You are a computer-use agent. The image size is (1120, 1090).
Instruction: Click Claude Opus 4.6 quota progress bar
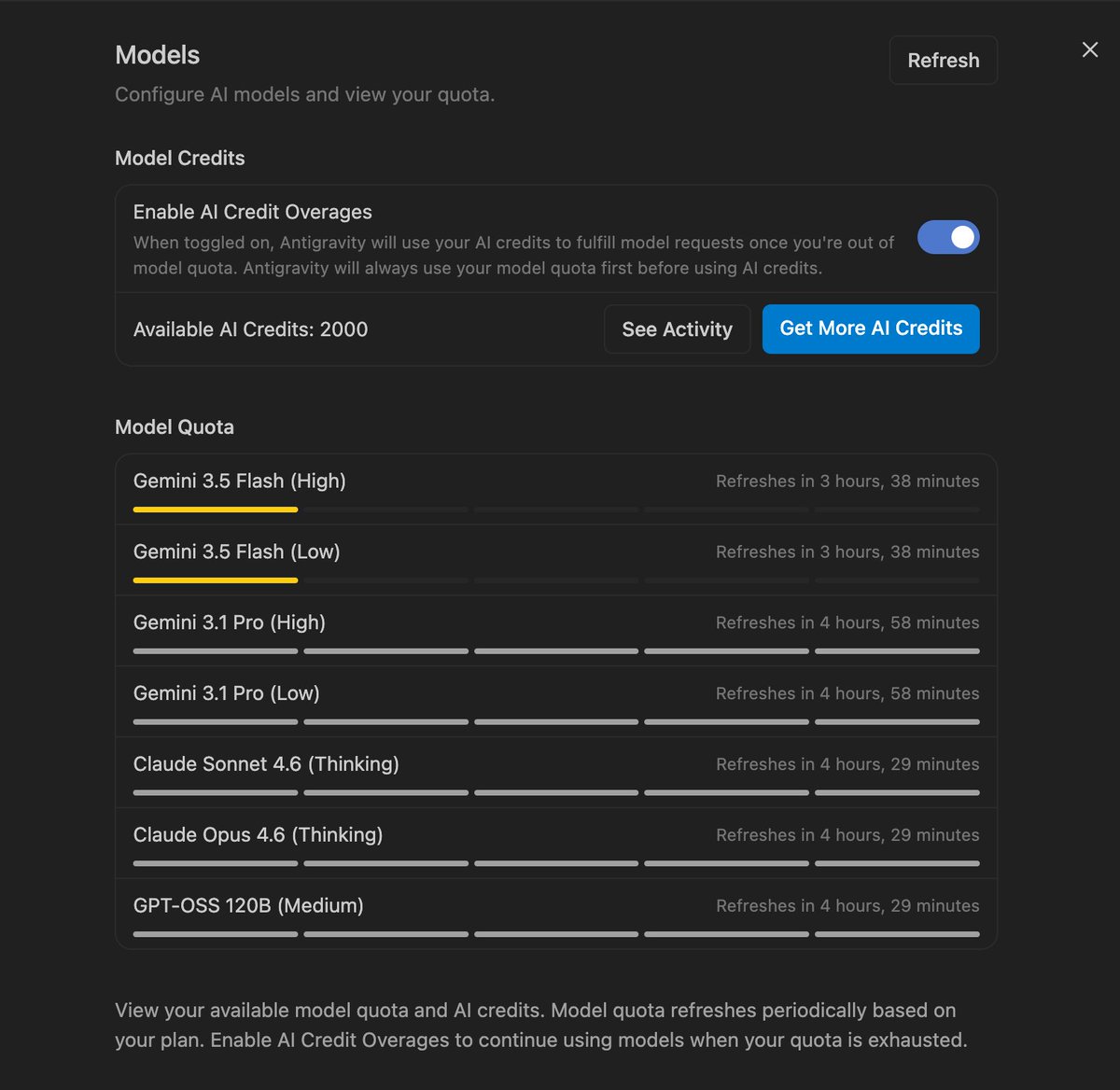click(x=556, y=864)
